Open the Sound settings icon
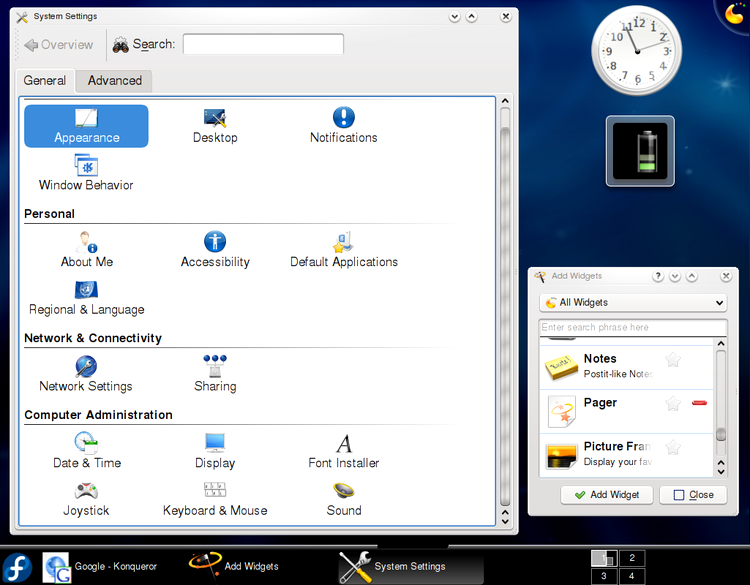750x585 pixels. (x=343, y=498)
